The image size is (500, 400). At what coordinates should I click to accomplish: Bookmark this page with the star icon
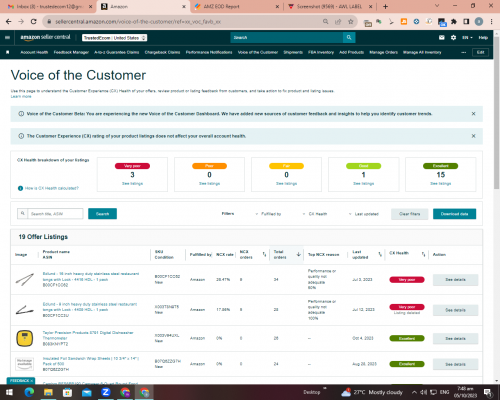(x=350, y=22)
